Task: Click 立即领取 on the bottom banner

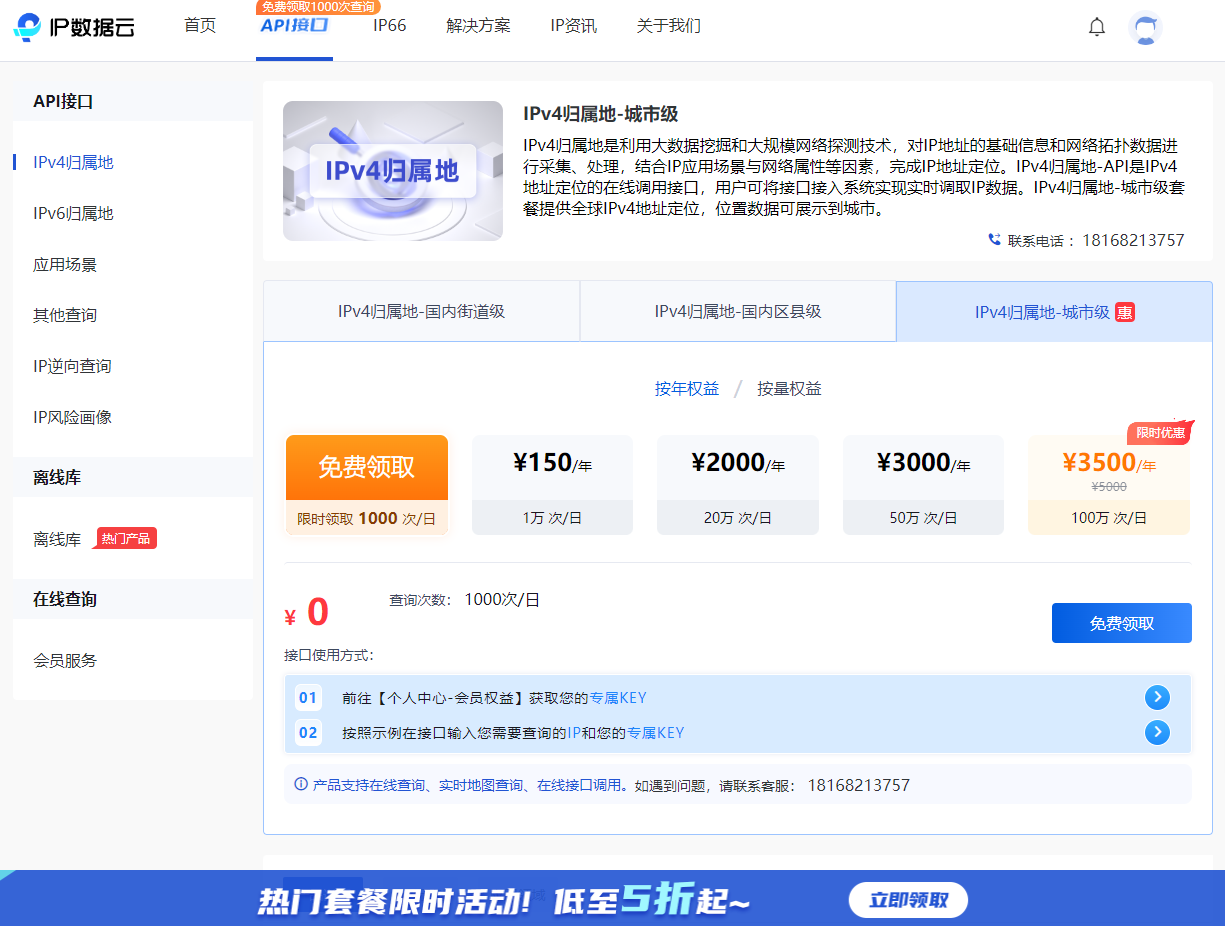Action: coord(908,900)
